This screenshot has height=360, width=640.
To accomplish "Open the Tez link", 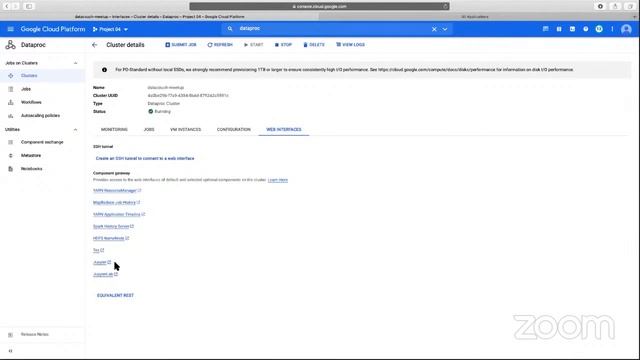I will click(98, 250).
